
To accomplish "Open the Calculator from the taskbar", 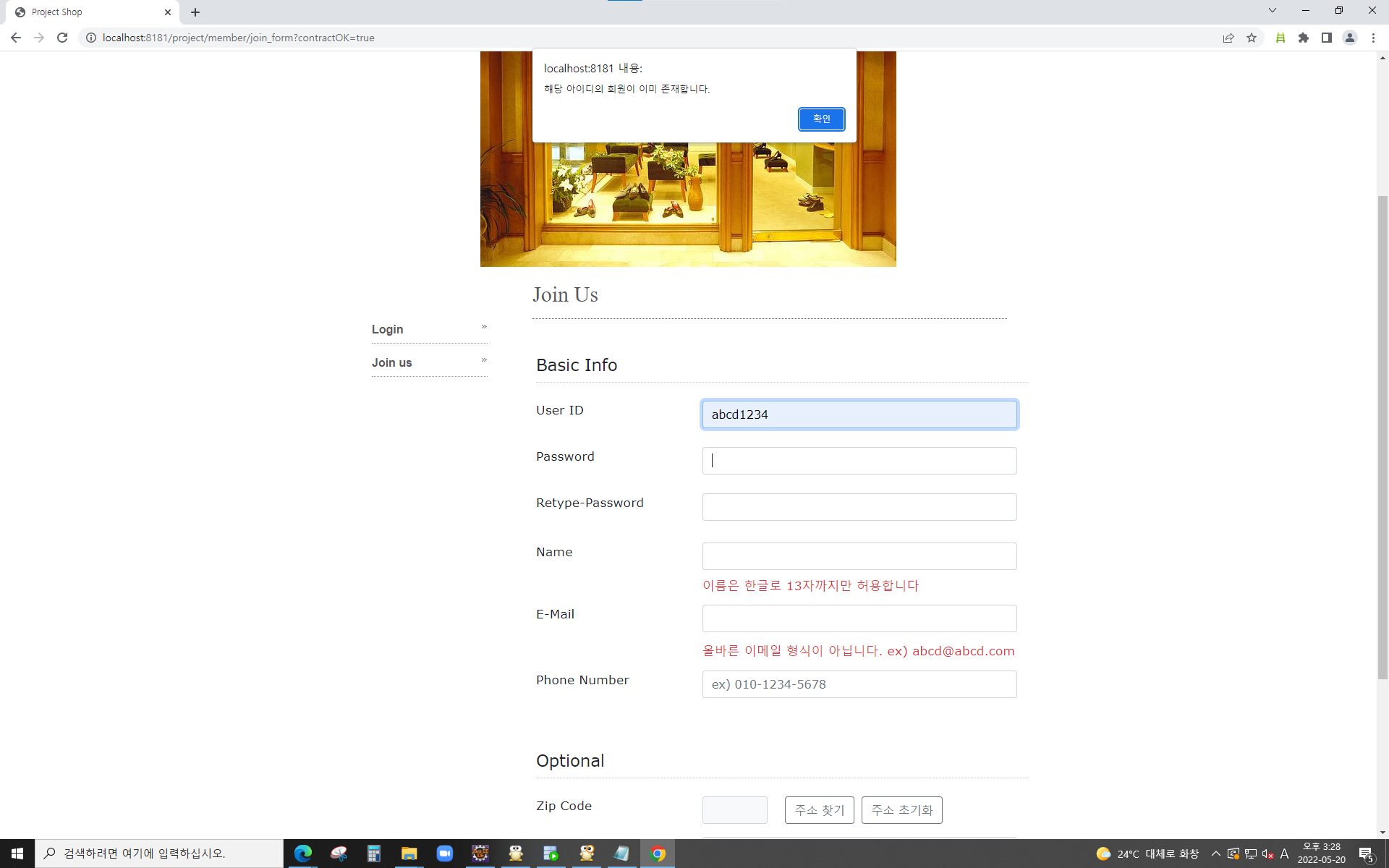I will click(x=373, y=854).
